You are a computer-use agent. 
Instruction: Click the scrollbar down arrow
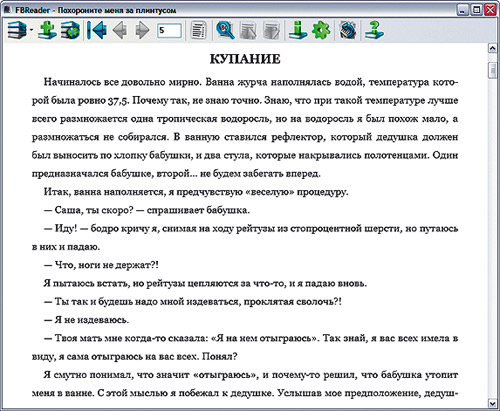[x=493, y=403]
